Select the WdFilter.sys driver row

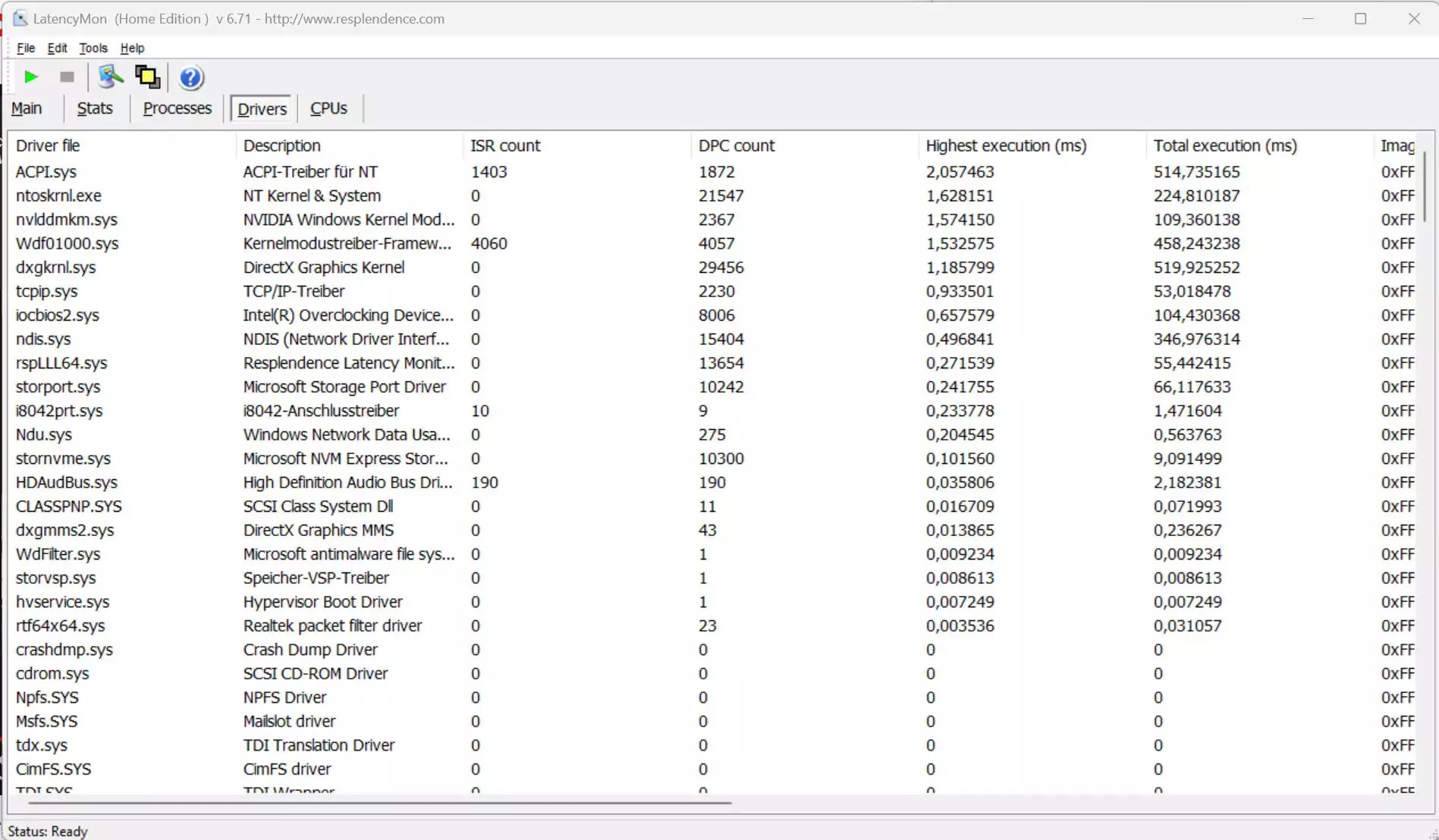pyautogui.click(x=713, y=554)
